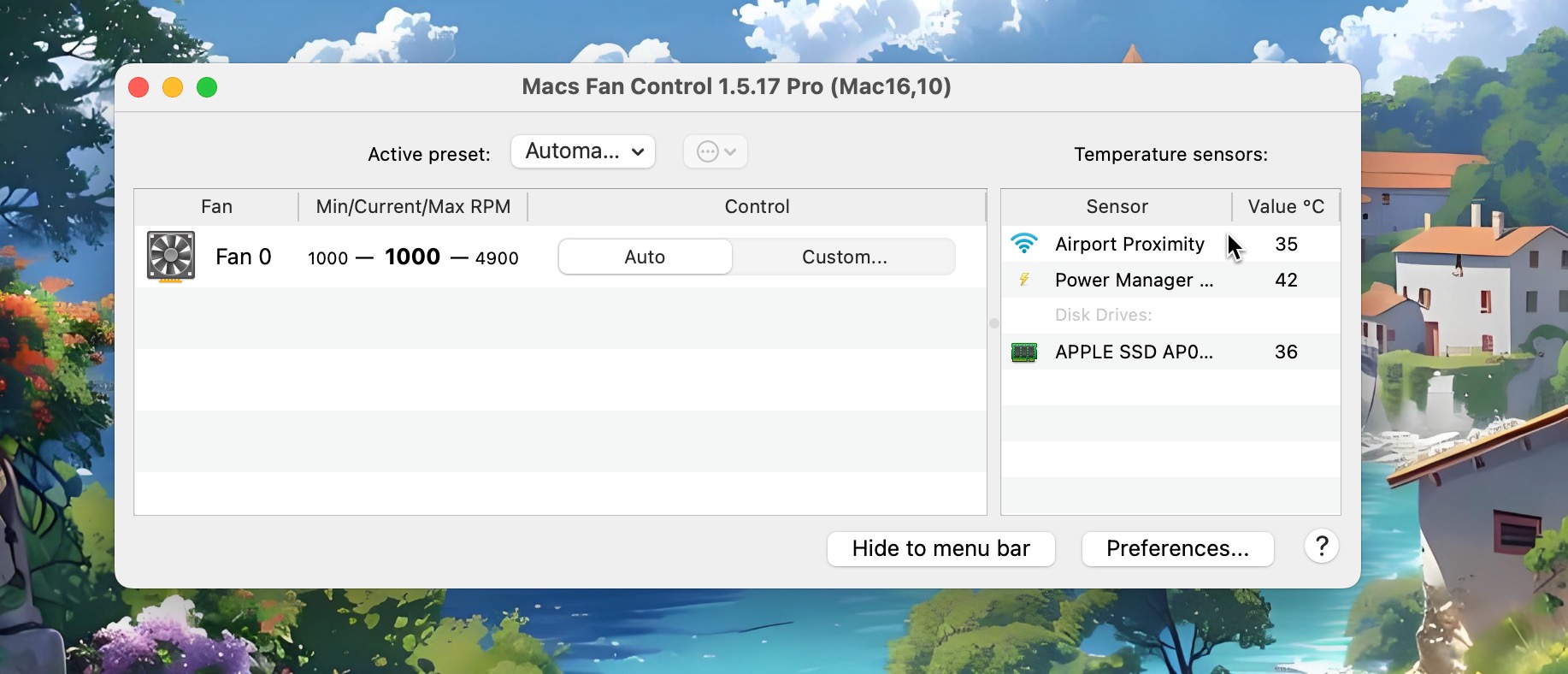Select the Power Manager sensor row
The image size is (1568, 674).
click(x=1170, y=280)
